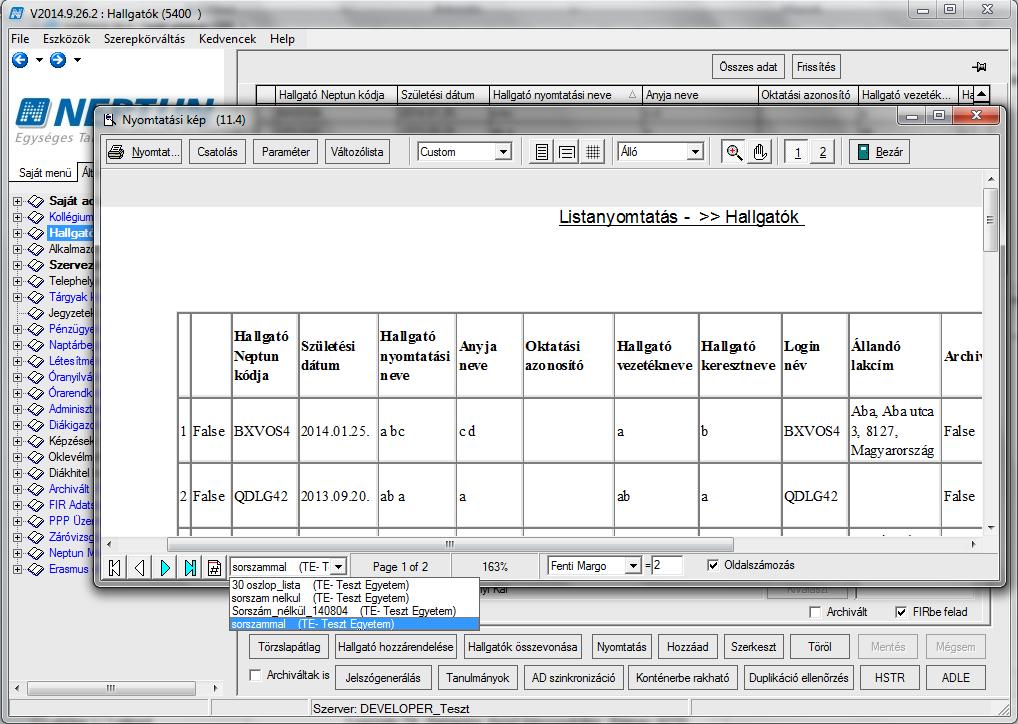Expand the Erasmus tree node
1018x724 pixels.
[18, 569]
